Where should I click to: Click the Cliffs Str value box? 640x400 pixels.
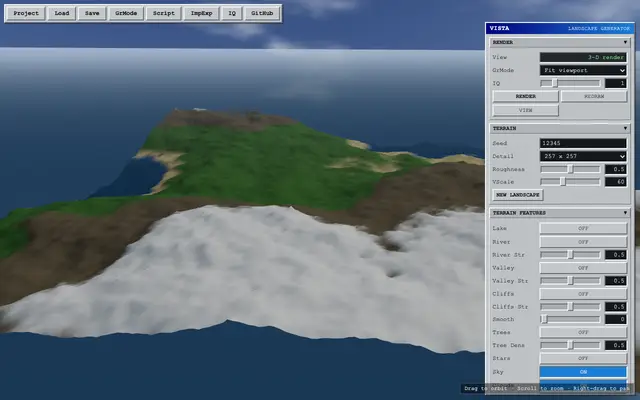(616, 307)
